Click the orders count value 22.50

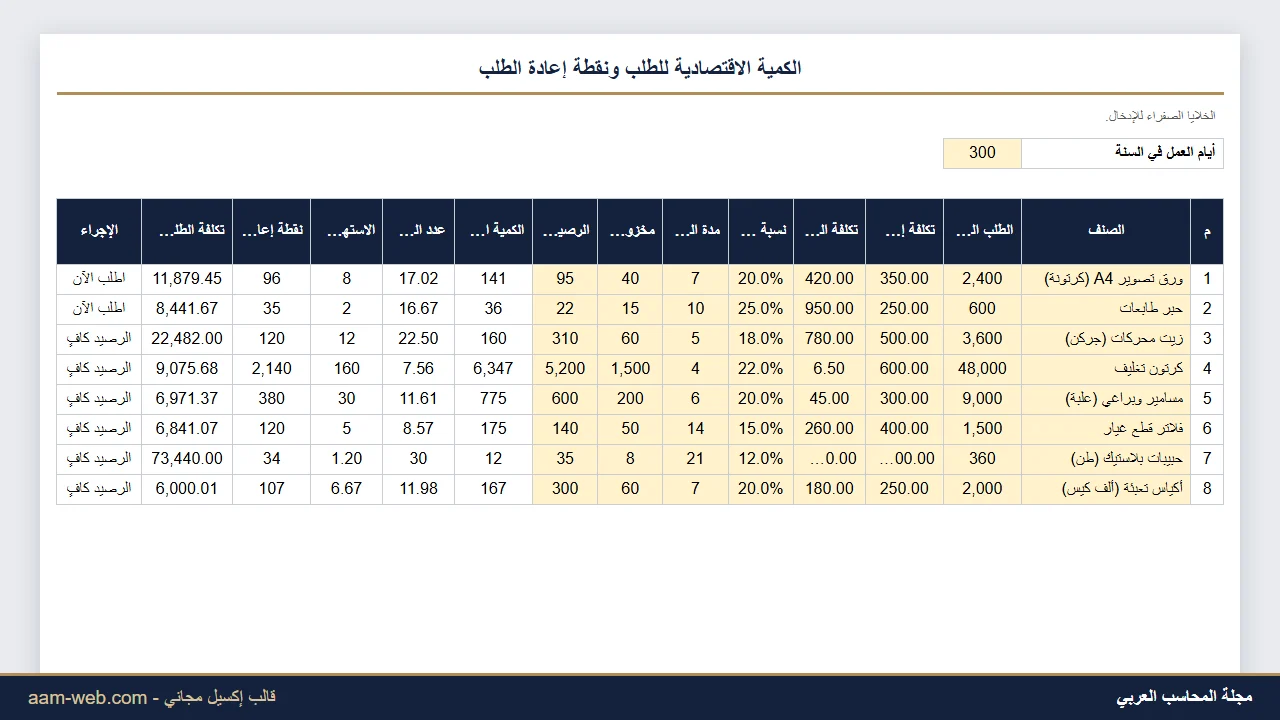(418, 339)
